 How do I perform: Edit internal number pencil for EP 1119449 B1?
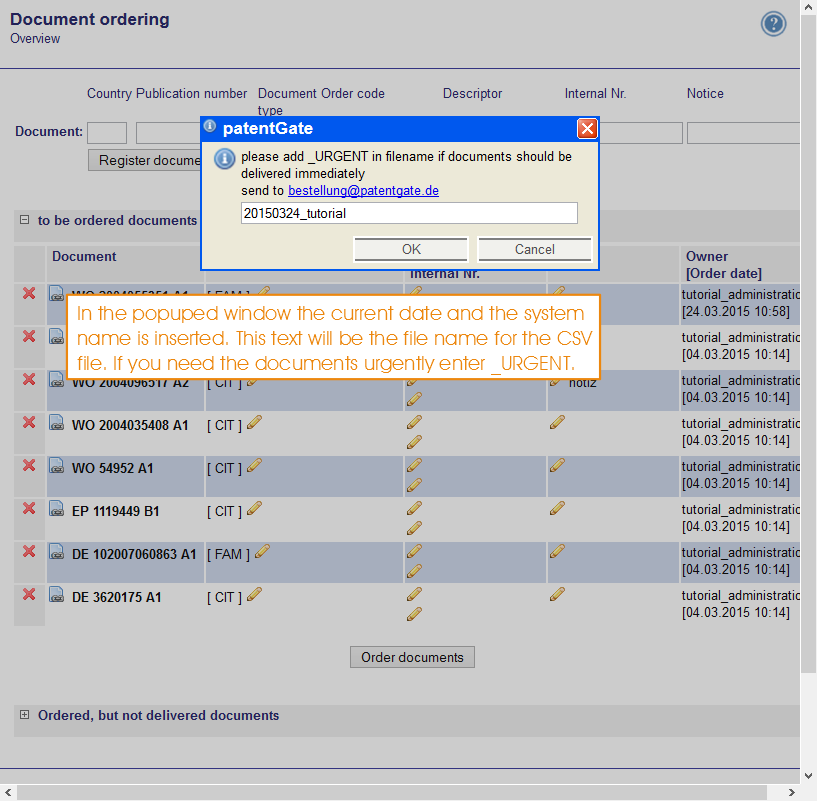tap(414, 528)
